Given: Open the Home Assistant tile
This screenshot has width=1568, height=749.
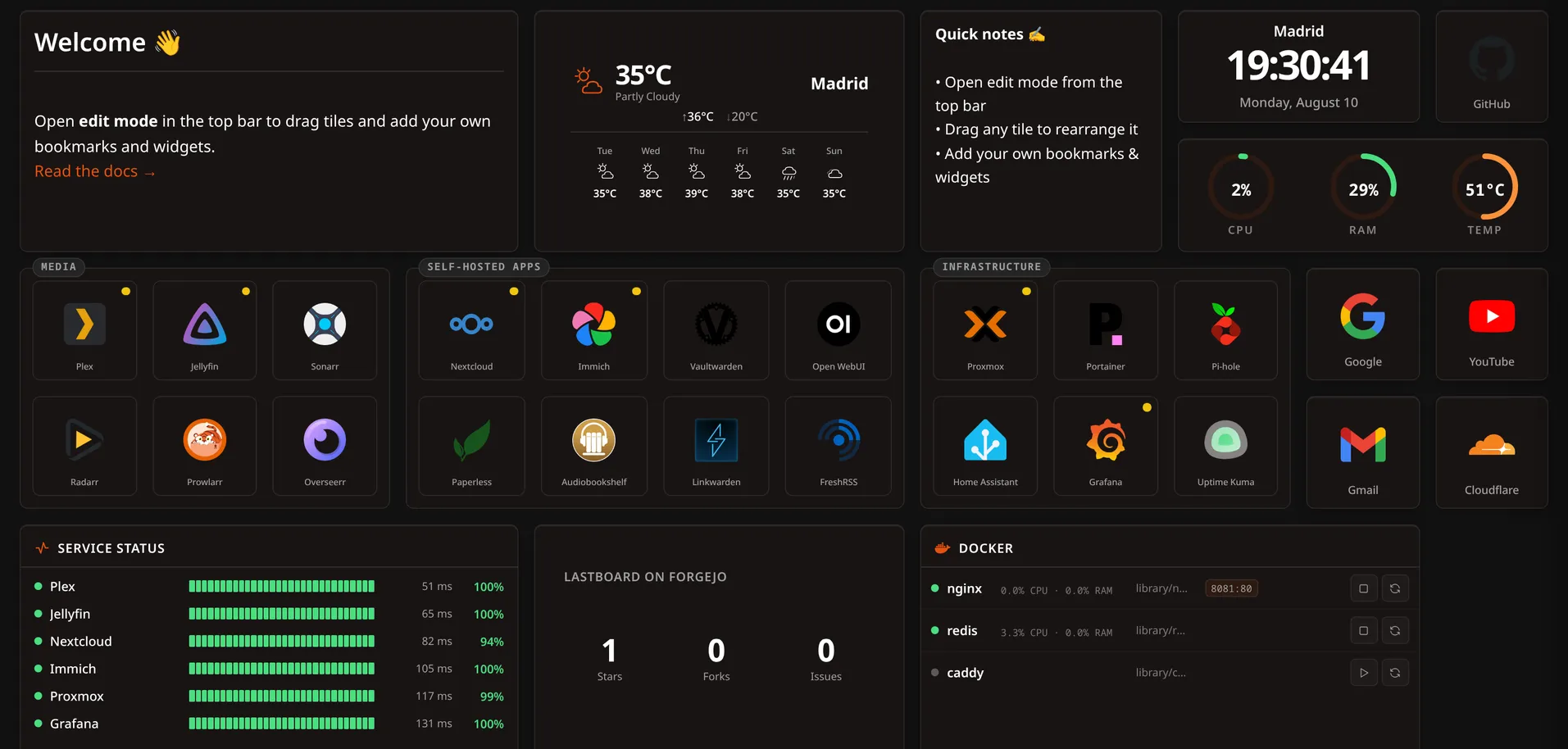Looking at the screenshot, I should (985, 446).
